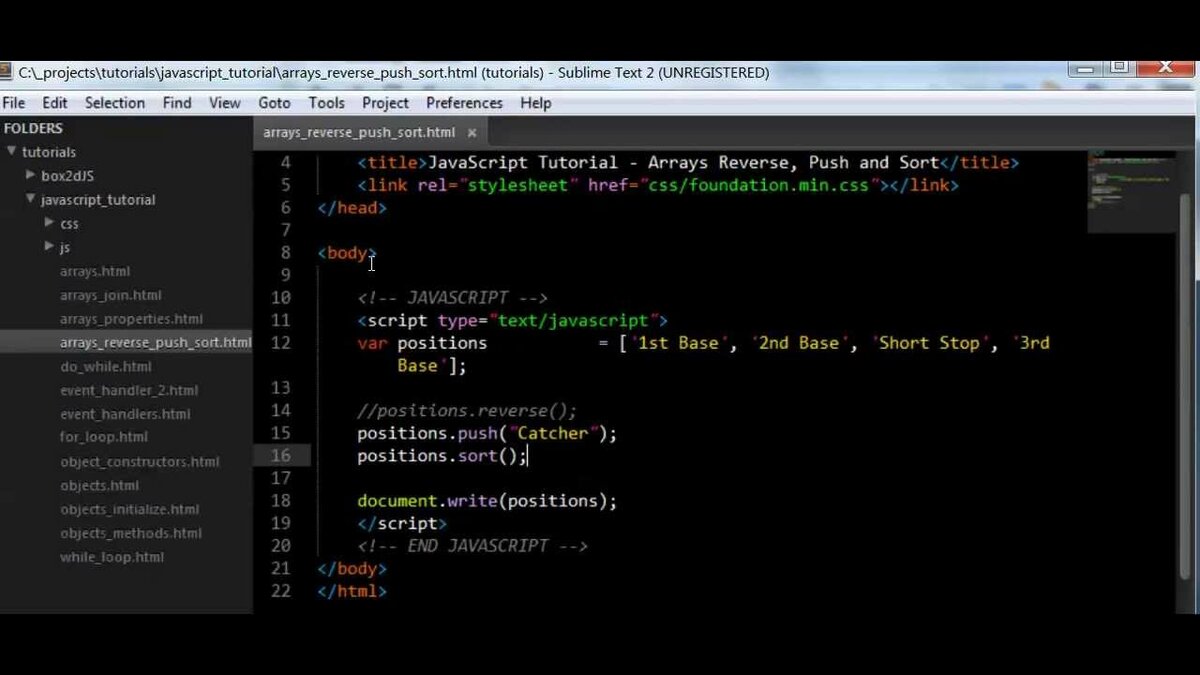Open the Preferences menu
This screenshot has height=675, width=1200.
click(464, 103)
